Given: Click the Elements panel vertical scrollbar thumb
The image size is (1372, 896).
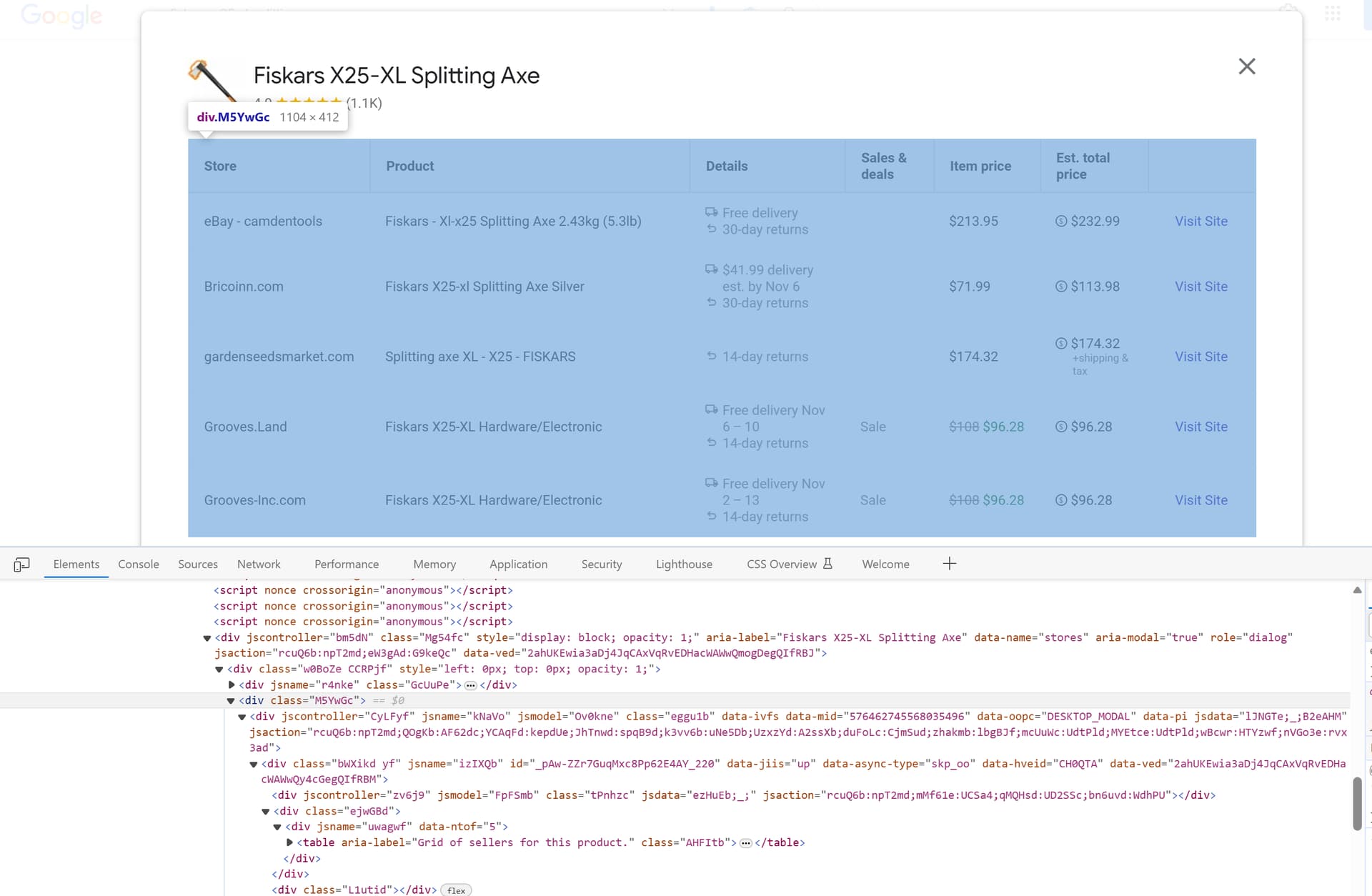Looking at the screenshot, I should coord(1357,804).
